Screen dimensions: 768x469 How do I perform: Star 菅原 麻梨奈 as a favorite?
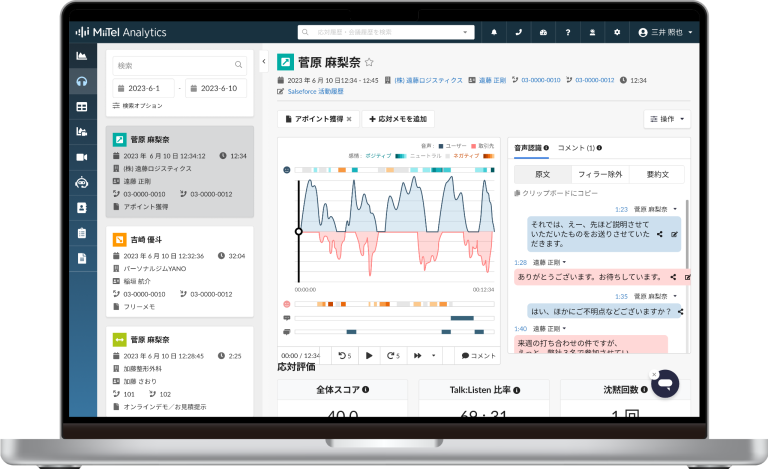point(369,62)
